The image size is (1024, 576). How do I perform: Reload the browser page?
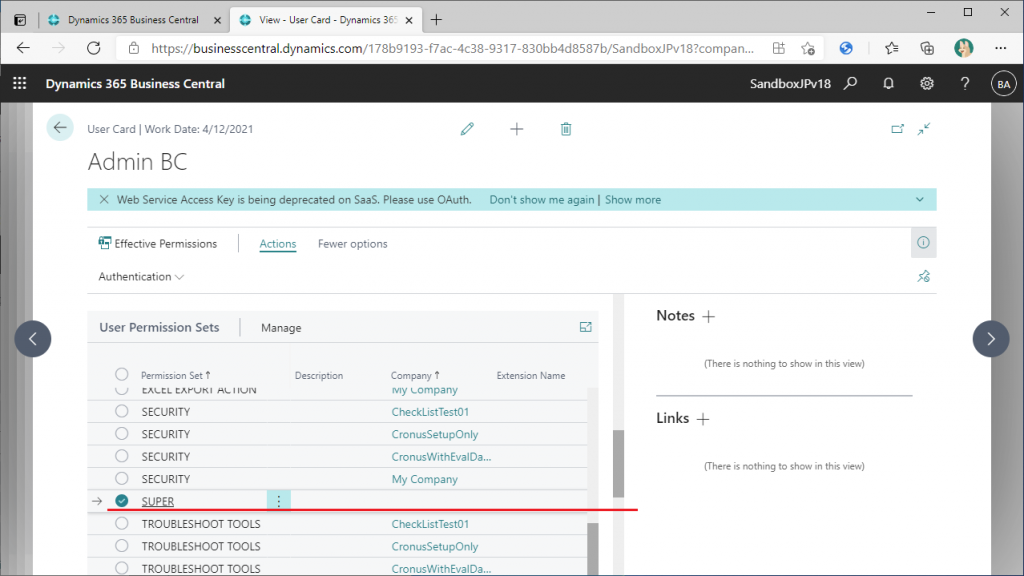94,48
